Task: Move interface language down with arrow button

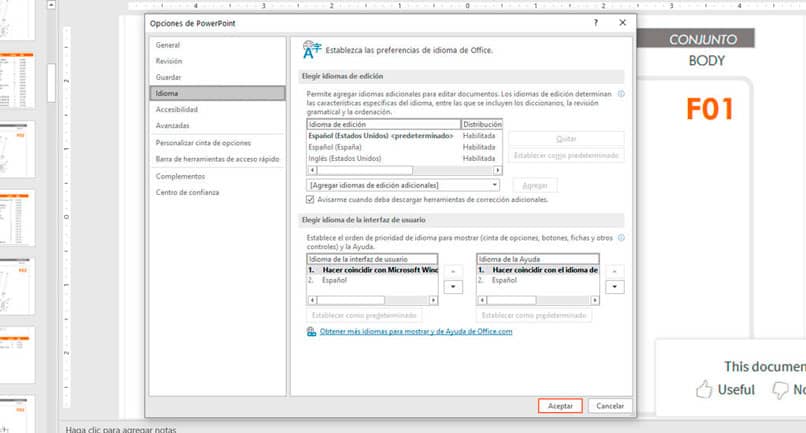Action: coord(453,287)
